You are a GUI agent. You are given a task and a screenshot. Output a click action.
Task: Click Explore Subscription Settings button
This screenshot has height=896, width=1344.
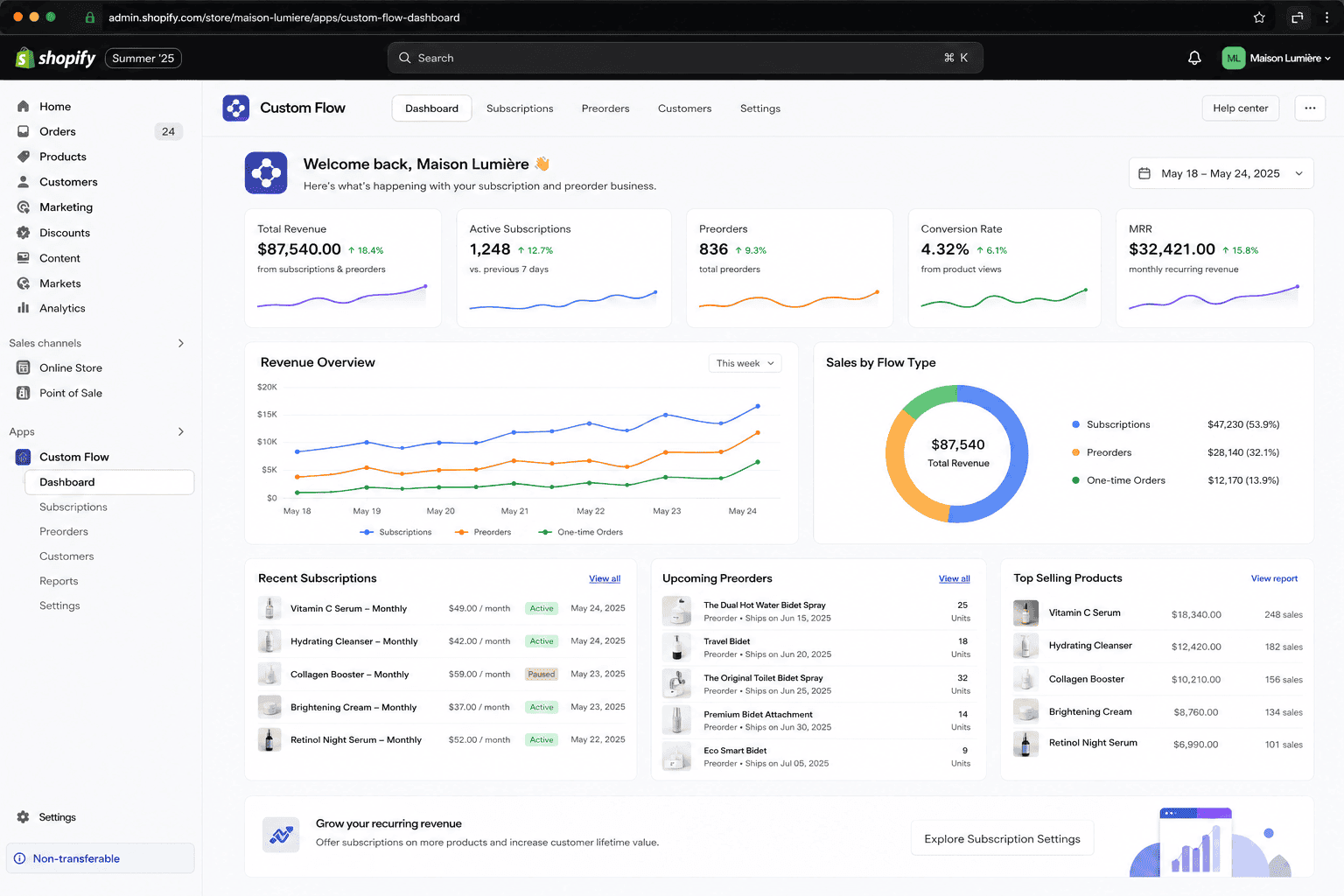[x=1003, y=839]
